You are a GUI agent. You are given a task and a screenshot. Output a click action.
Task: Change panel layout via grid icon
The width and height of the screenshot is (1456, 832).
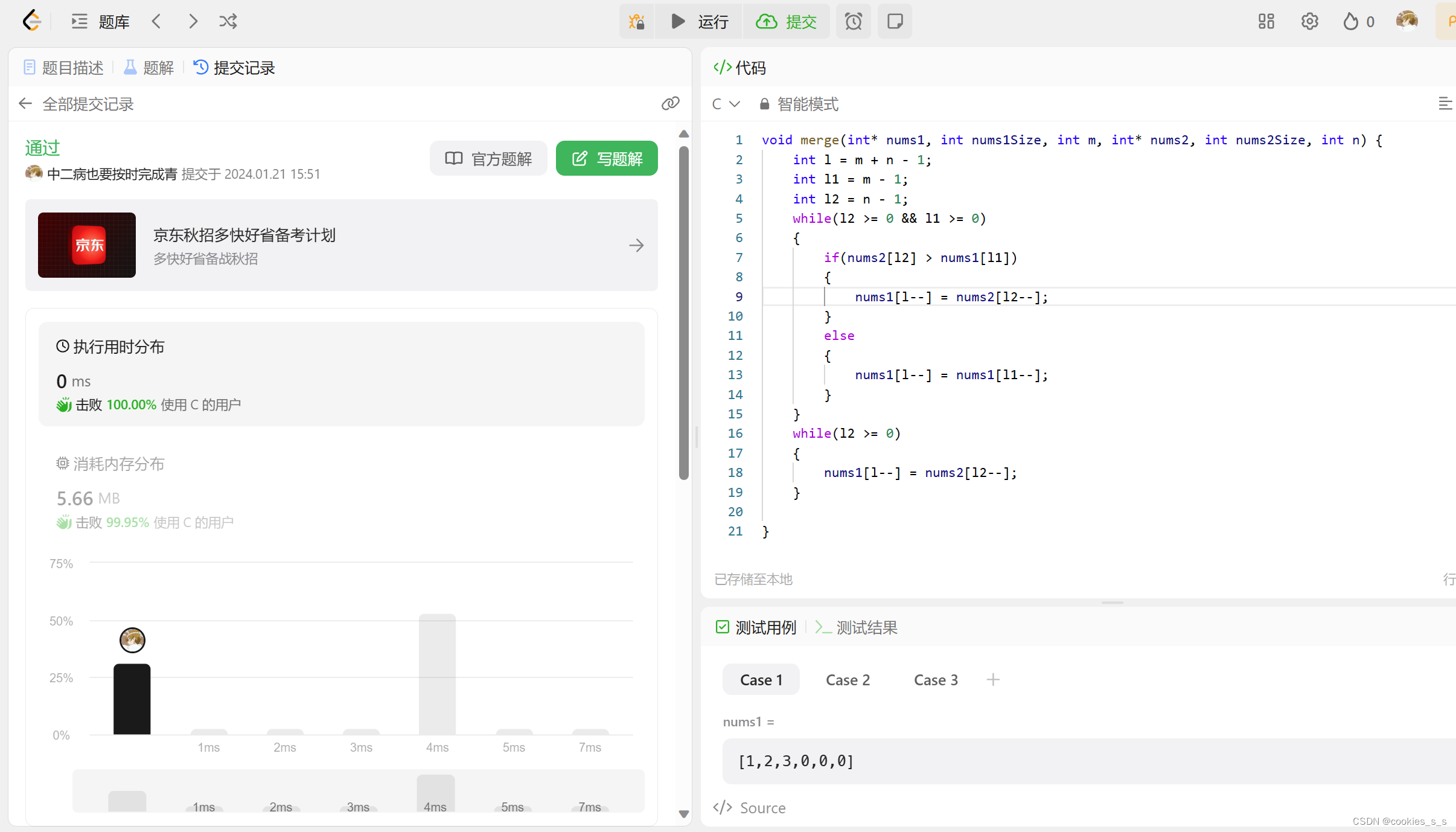click(x=1266, y=21)
